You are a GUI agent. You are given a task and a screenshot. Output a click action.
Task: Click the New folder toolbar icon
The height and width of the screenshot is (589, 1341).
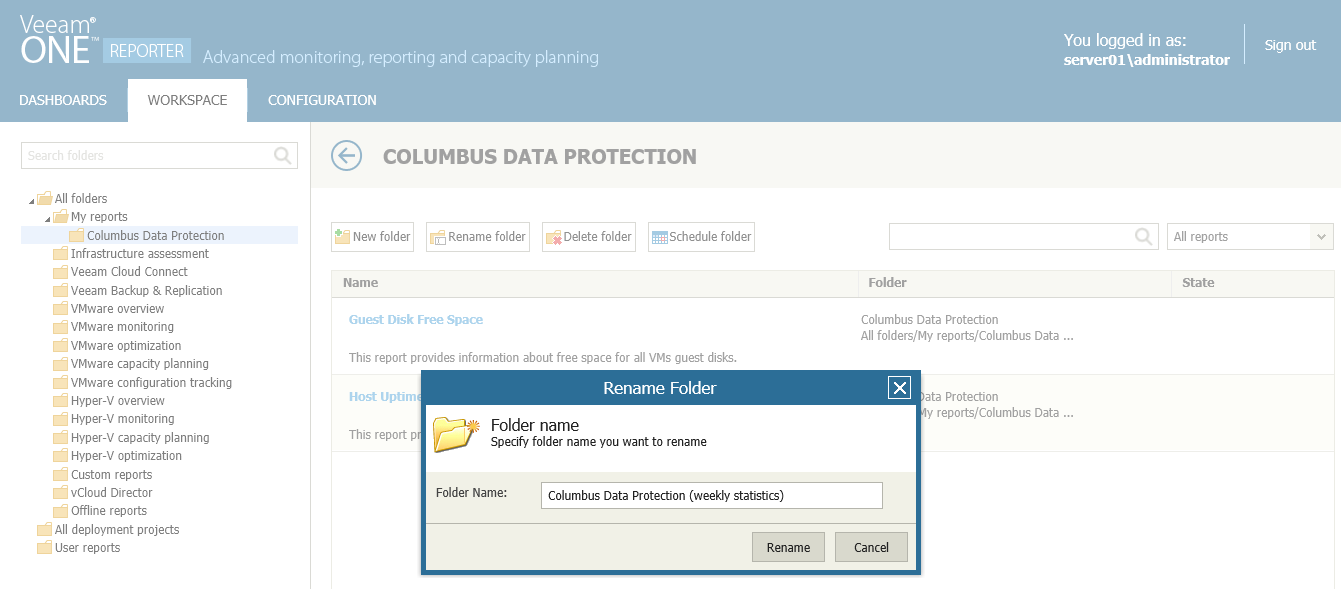point(342,237)
